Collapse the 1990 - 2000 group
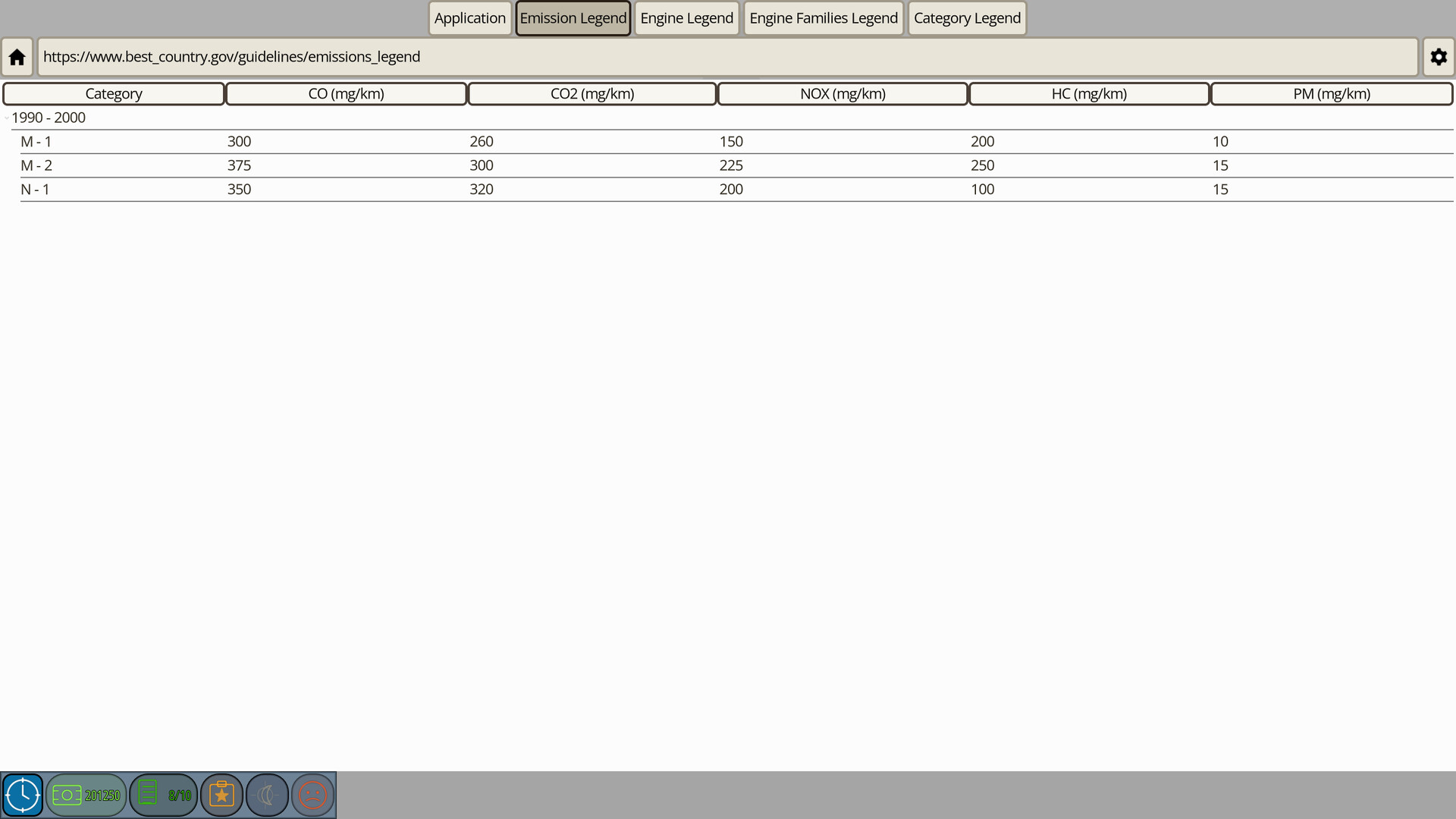 pos(7,118)
